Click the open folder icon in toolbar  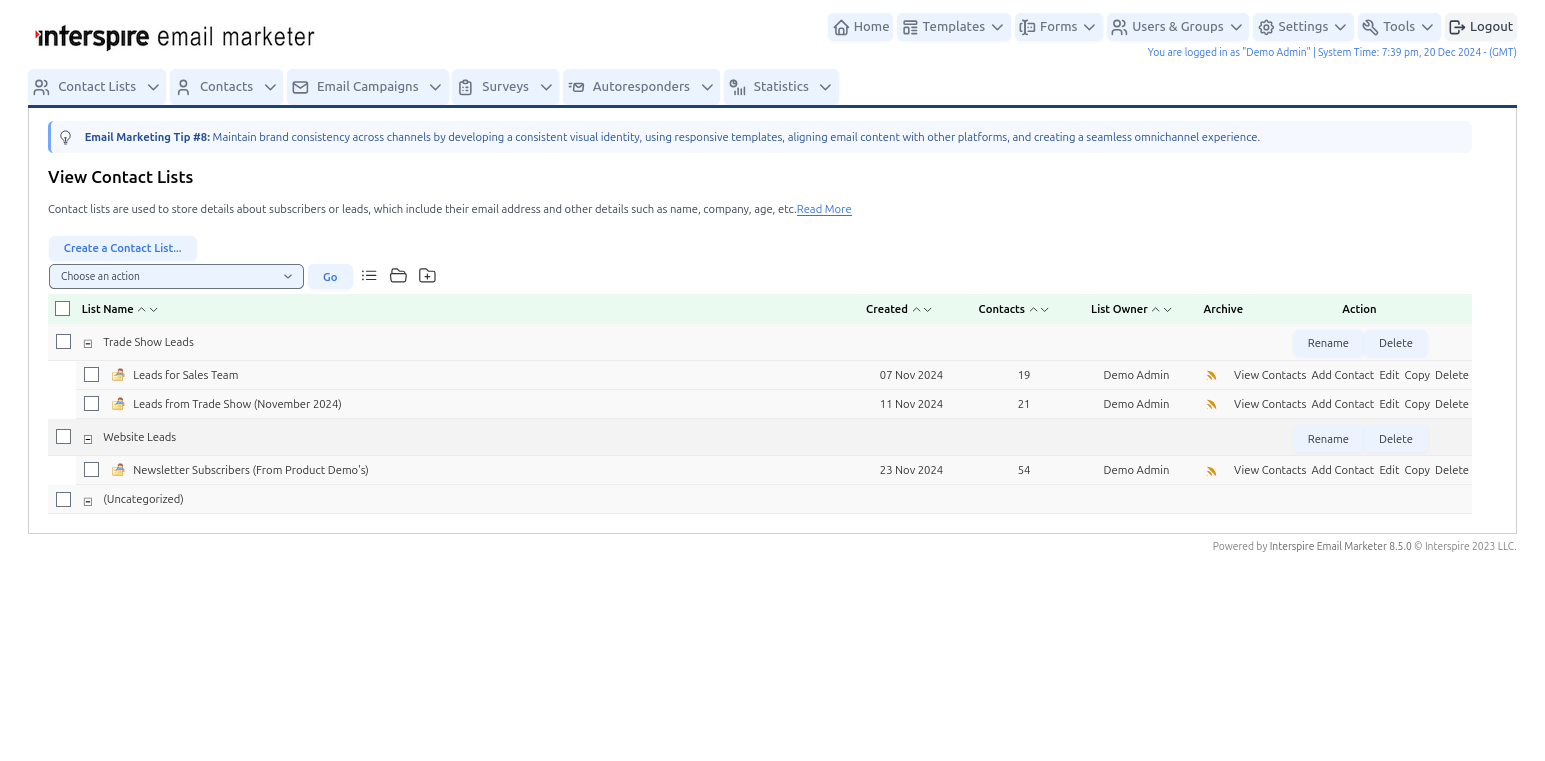click(398, 276)
